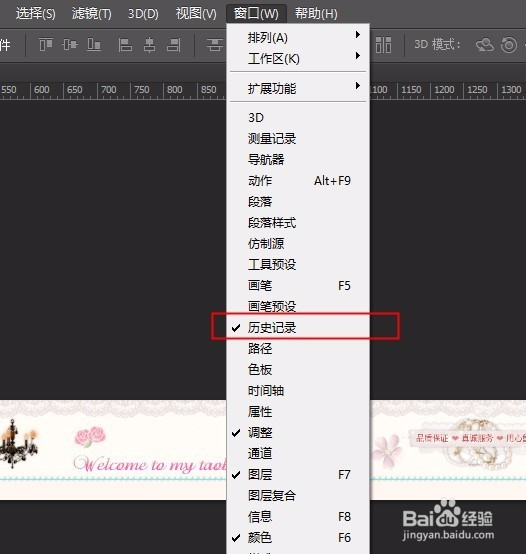Choose 画笔 from the window menu
526x554 pixels.
298,285
